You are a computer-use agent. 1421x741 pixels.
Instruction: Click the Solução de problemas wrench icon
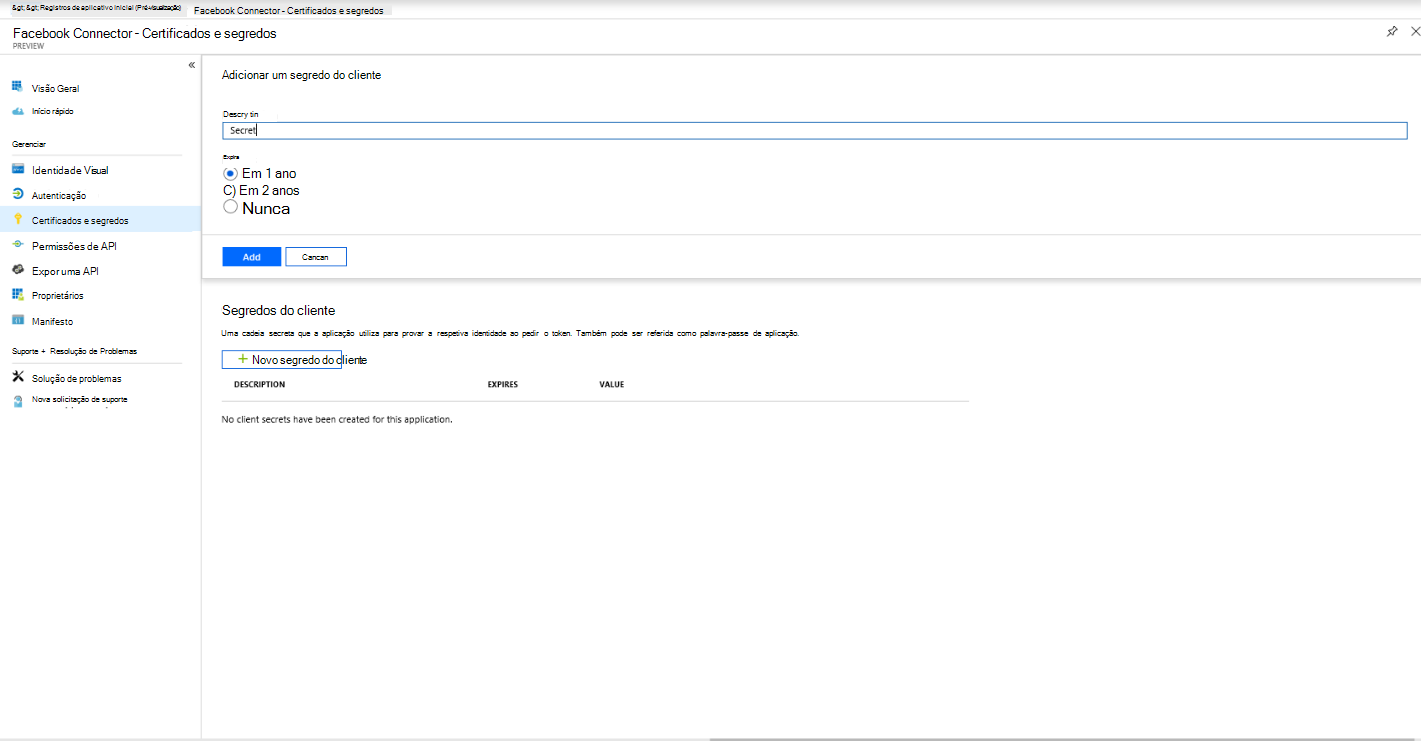17,377
